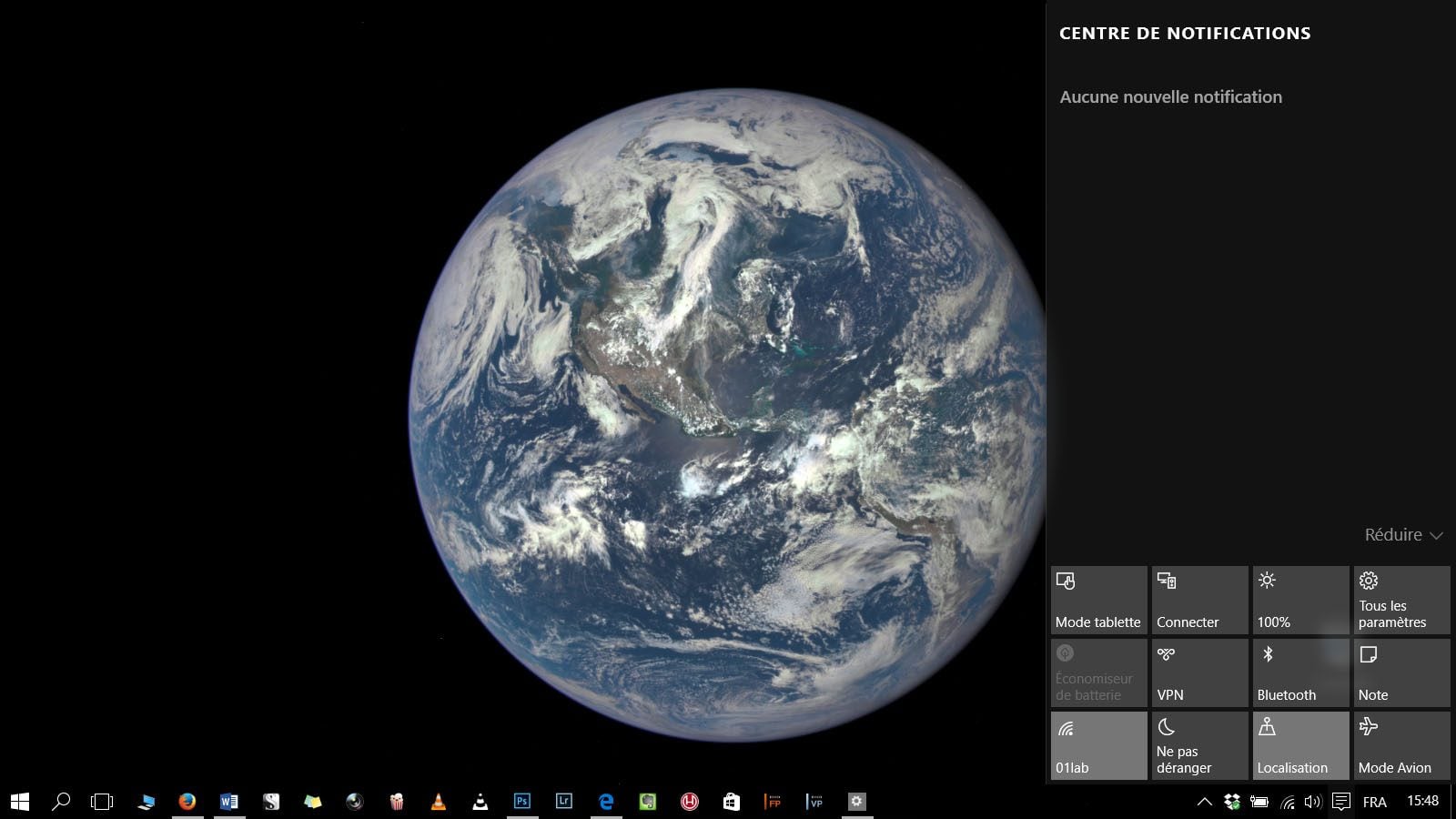Screen dimensions: 1456x819
Task: Launch Firefox from the taskbar
Action: [187, 802]
